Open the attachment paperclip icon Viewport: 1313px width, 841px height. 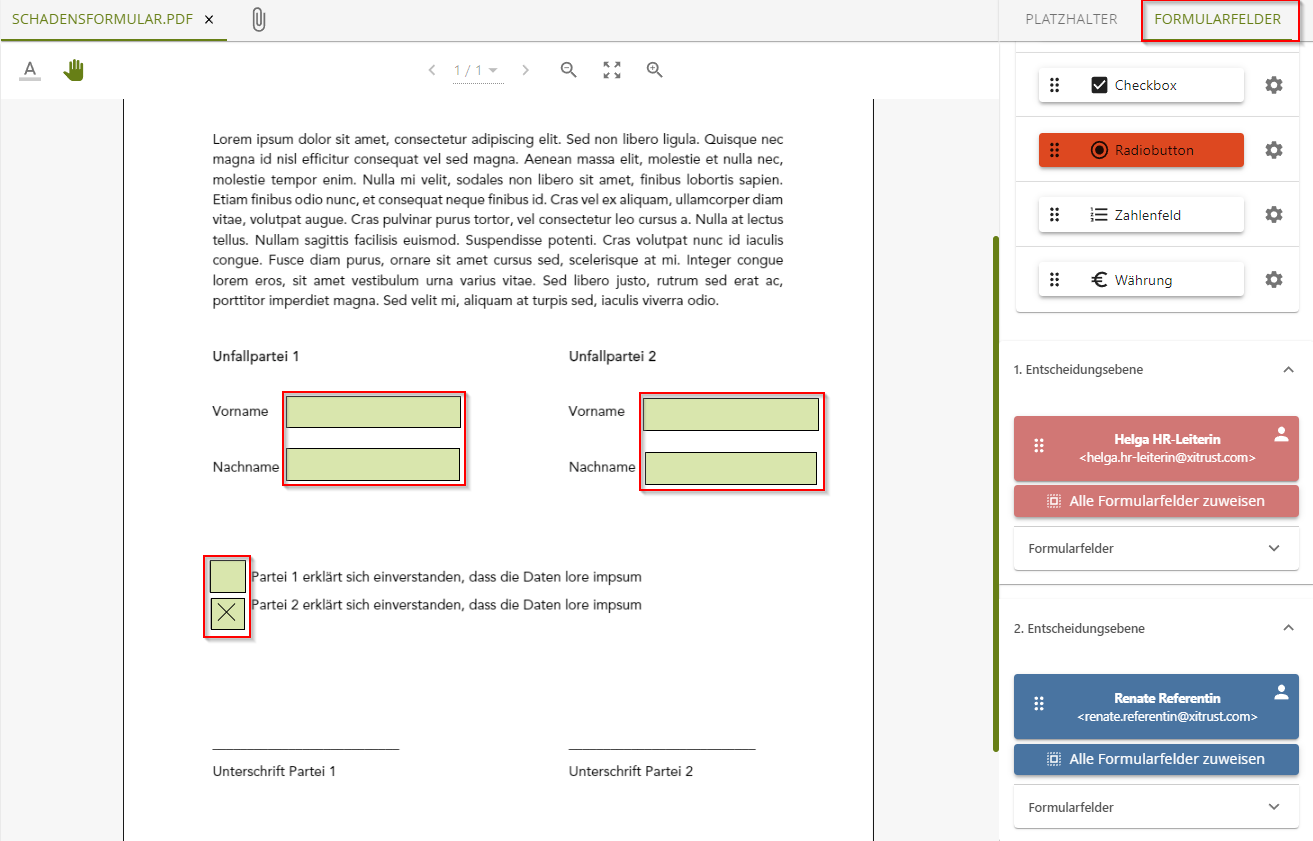pyautogui.click(x=258, y=18)
